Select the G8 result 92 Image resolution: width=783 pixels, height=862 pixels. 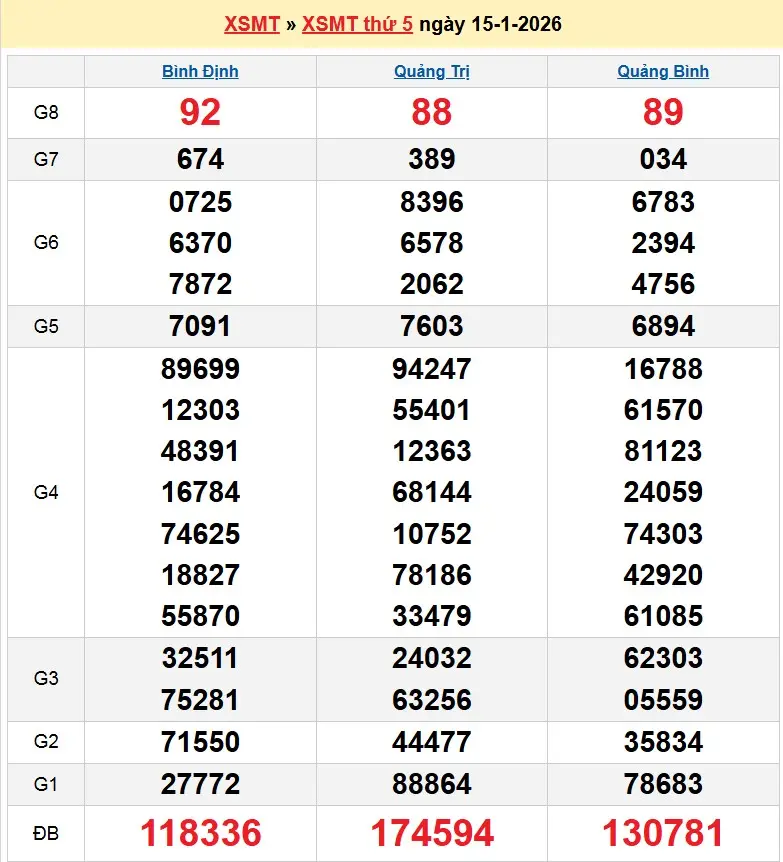[x=200, y=112]
